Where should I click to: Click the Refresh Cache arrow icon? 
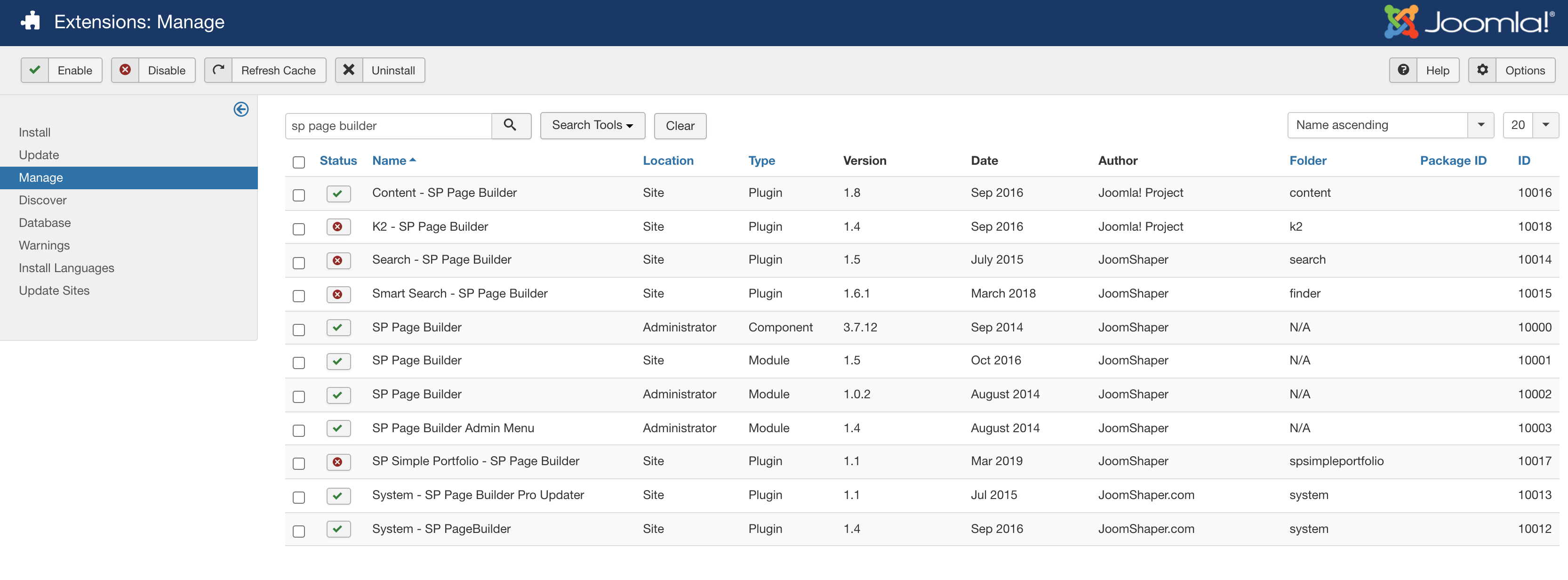tap(218, 70)
